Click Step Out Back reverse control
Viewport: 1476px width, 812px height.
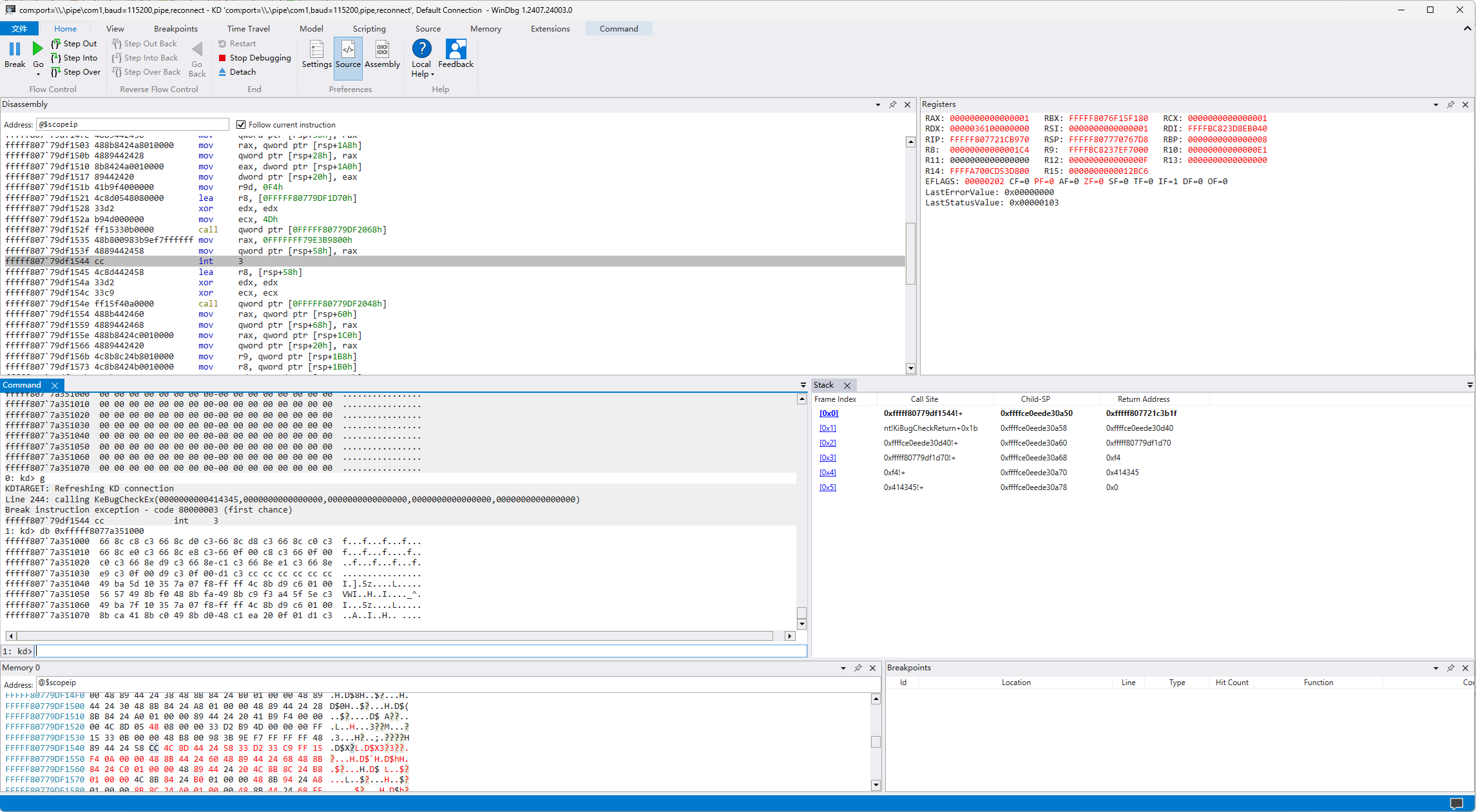[144, 44]
